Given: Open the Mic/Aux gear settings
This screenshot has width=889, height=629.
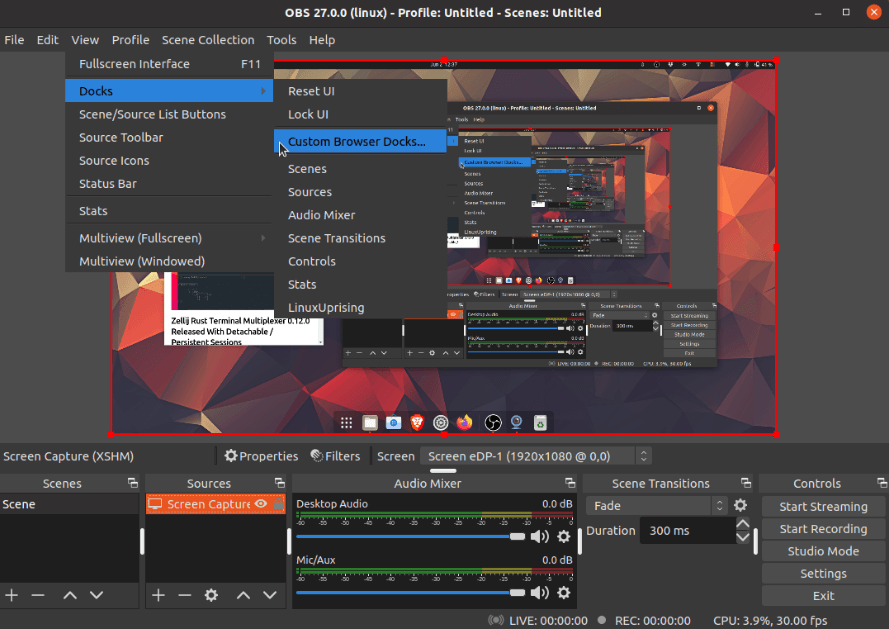Looking at the screenshot, I should click(x=564, y=593).
